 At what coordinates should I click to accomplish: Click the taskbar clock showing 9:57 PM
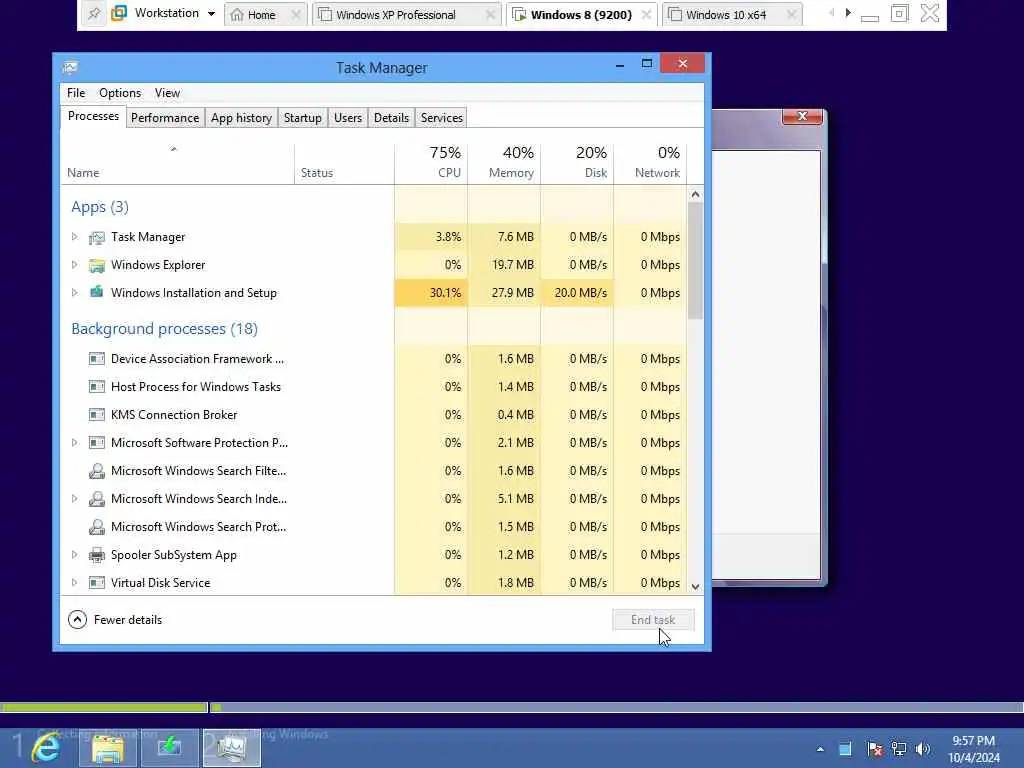(x=974, y=749)
